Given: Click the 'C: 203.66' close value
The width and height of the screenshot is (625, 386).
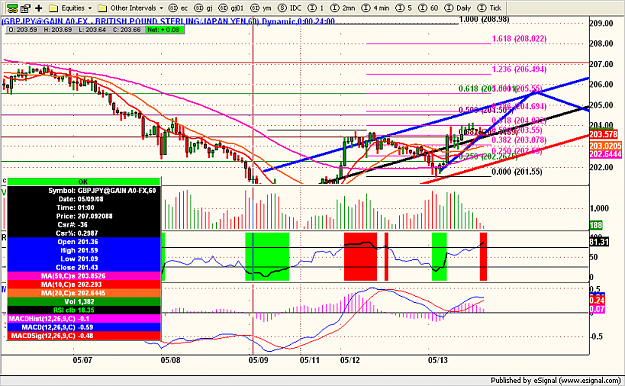Looking at the screenshot, I should click(x=126, y=30).
